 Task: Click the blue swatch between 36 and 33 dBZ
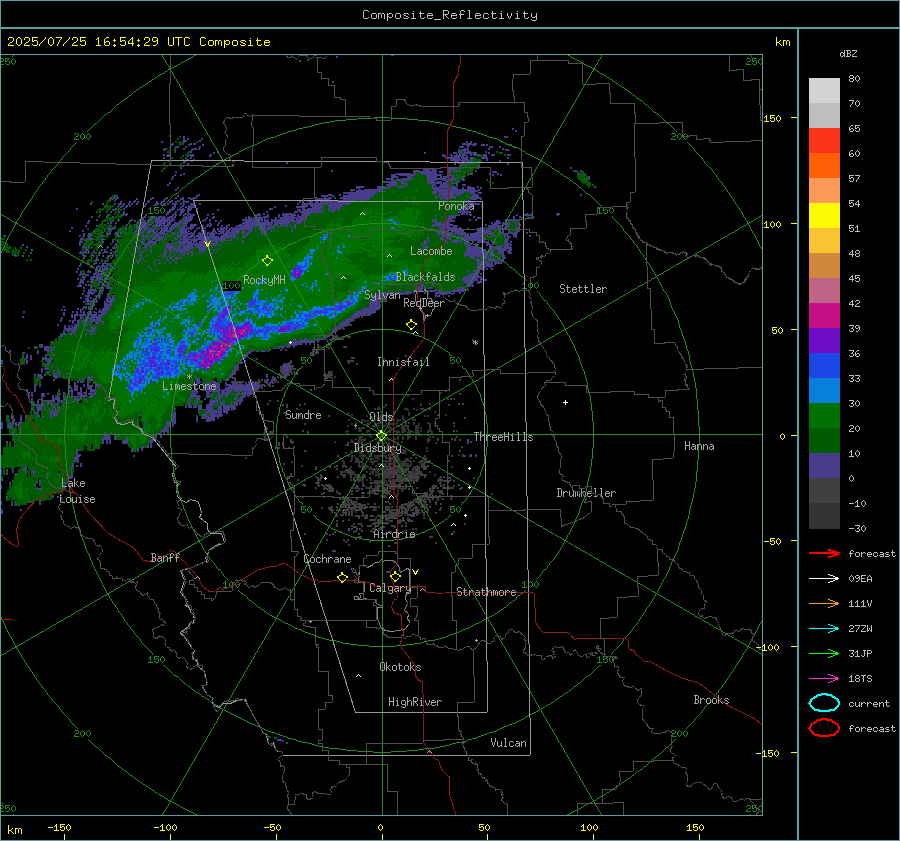824,366
